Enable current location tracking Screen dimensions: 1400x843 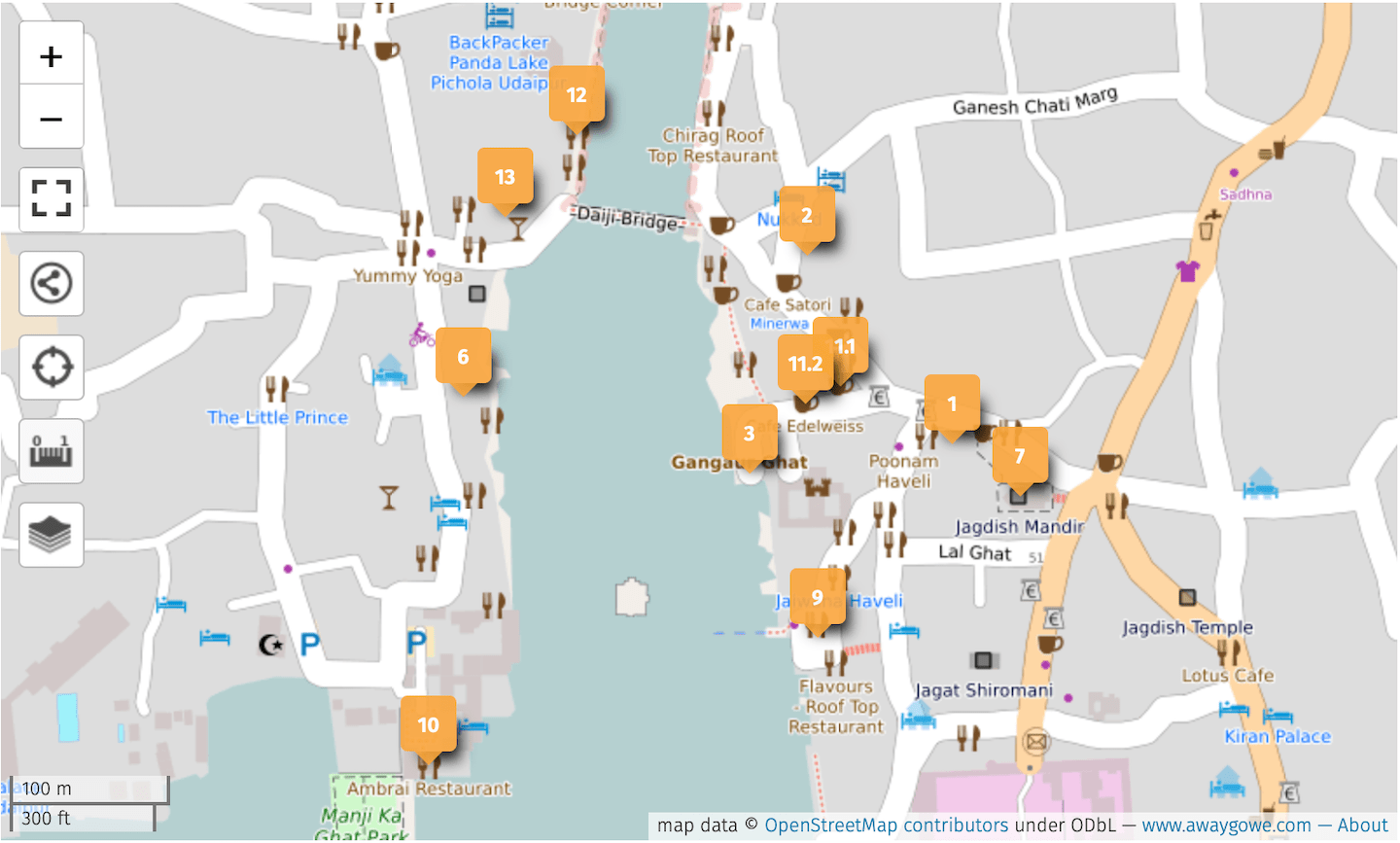click(x=51, y=367)
